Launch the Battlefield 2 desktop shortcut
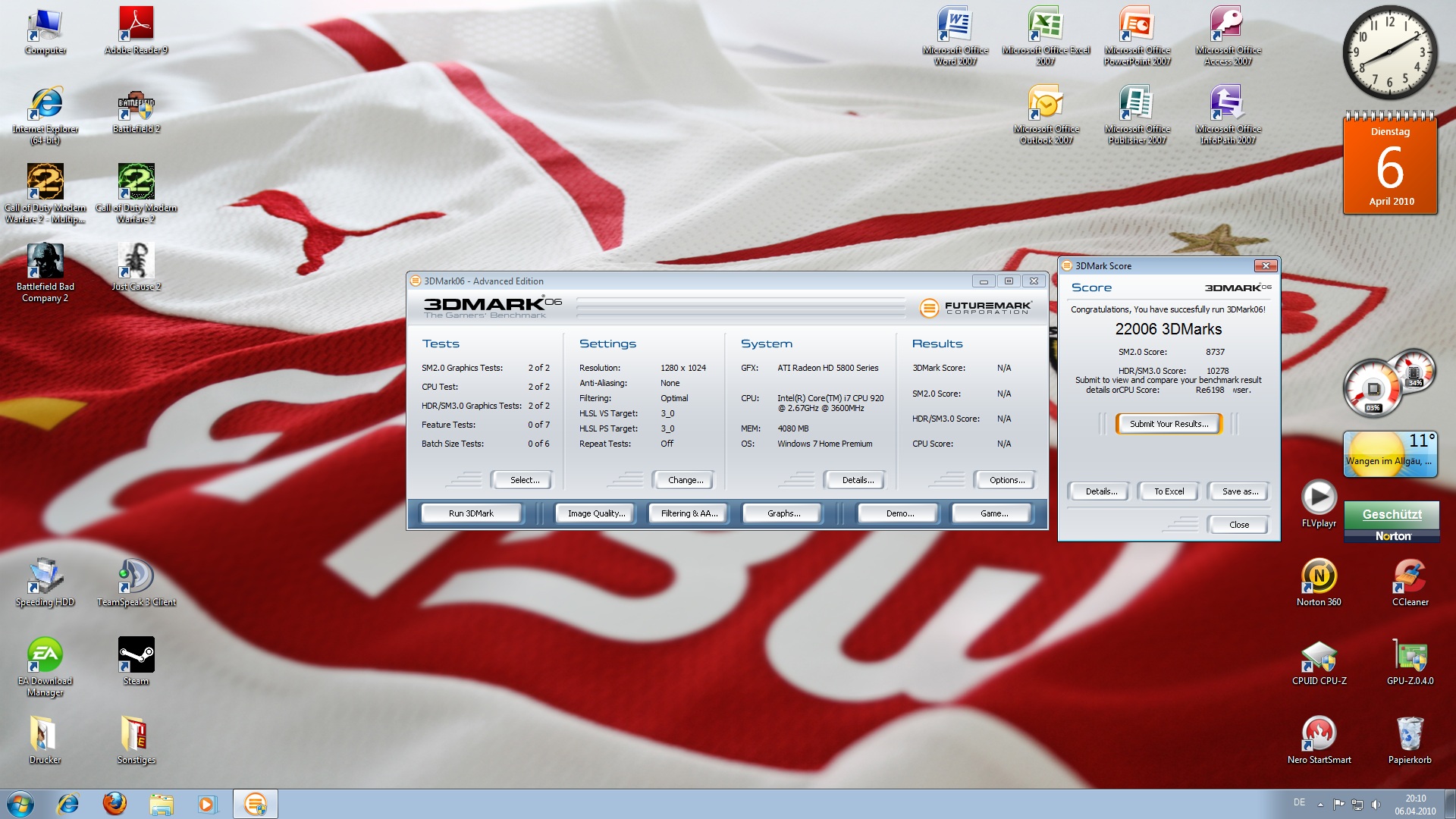The height and width of the screenshot is (819, 1456). click(136, 110)
